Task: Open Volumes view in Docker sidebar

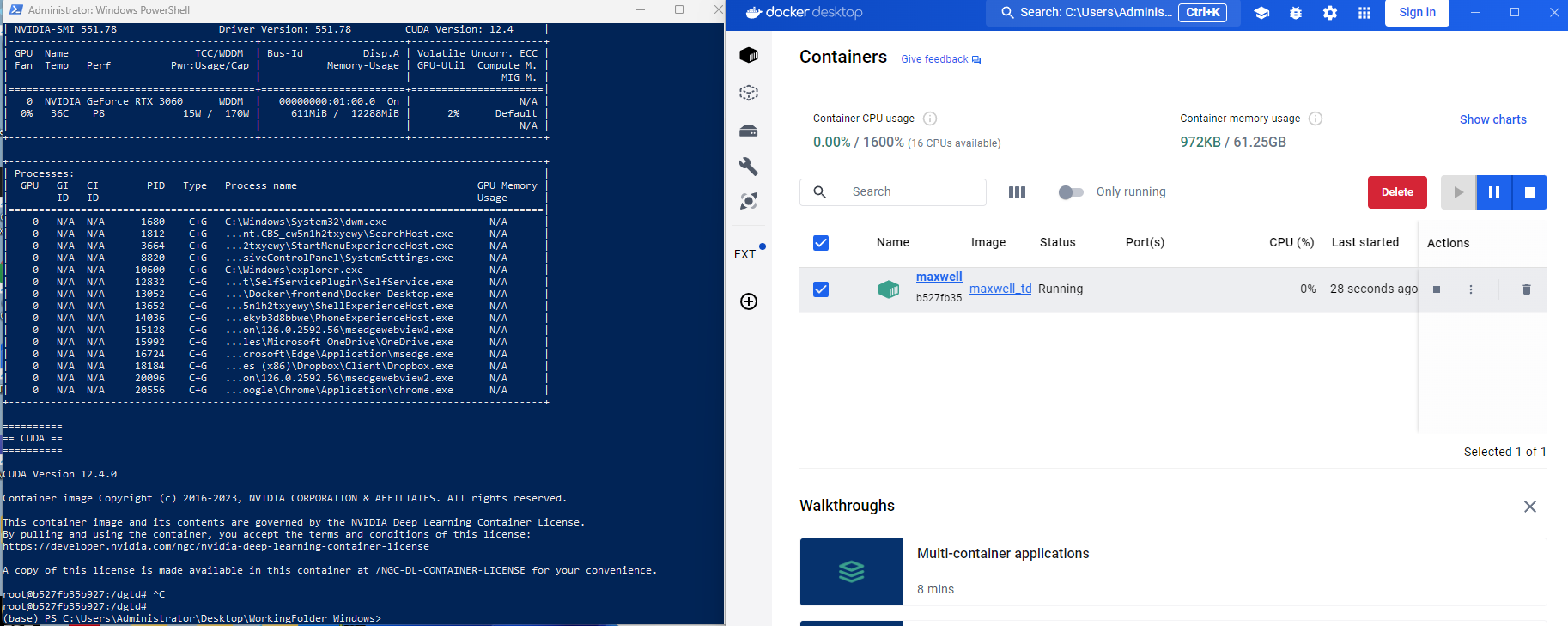Action: [749, 131]
